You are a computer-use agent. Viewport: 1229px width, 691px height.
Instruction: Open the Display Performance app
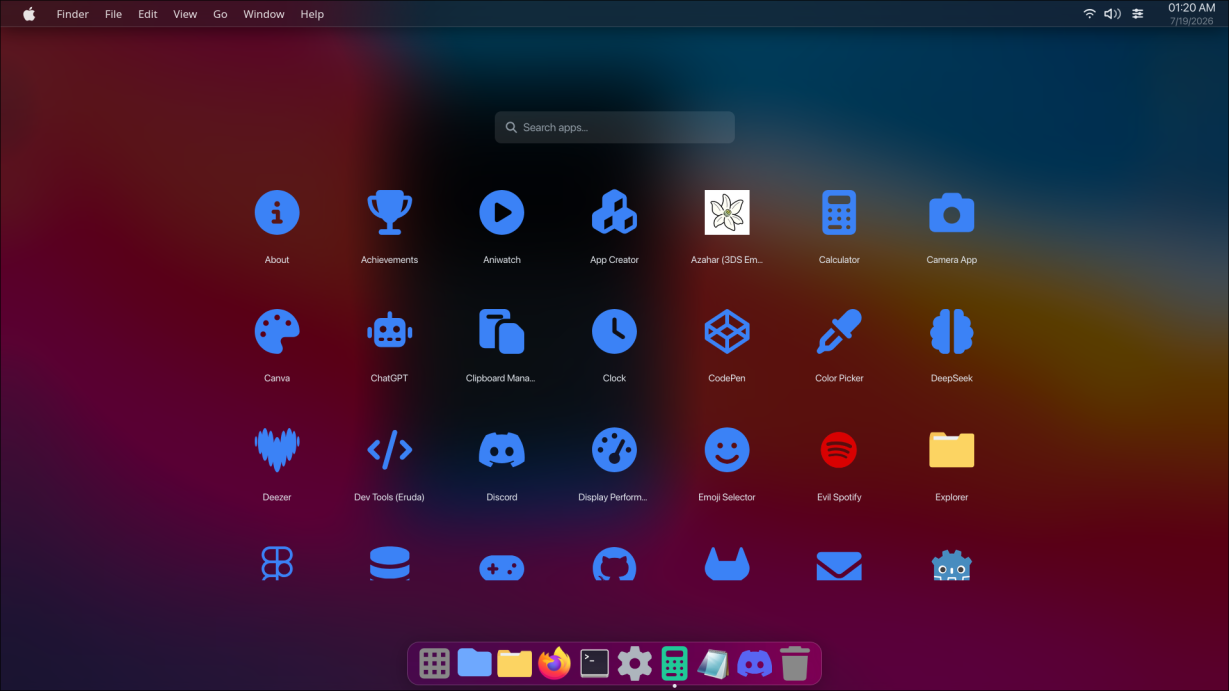(x=614, y=450)
